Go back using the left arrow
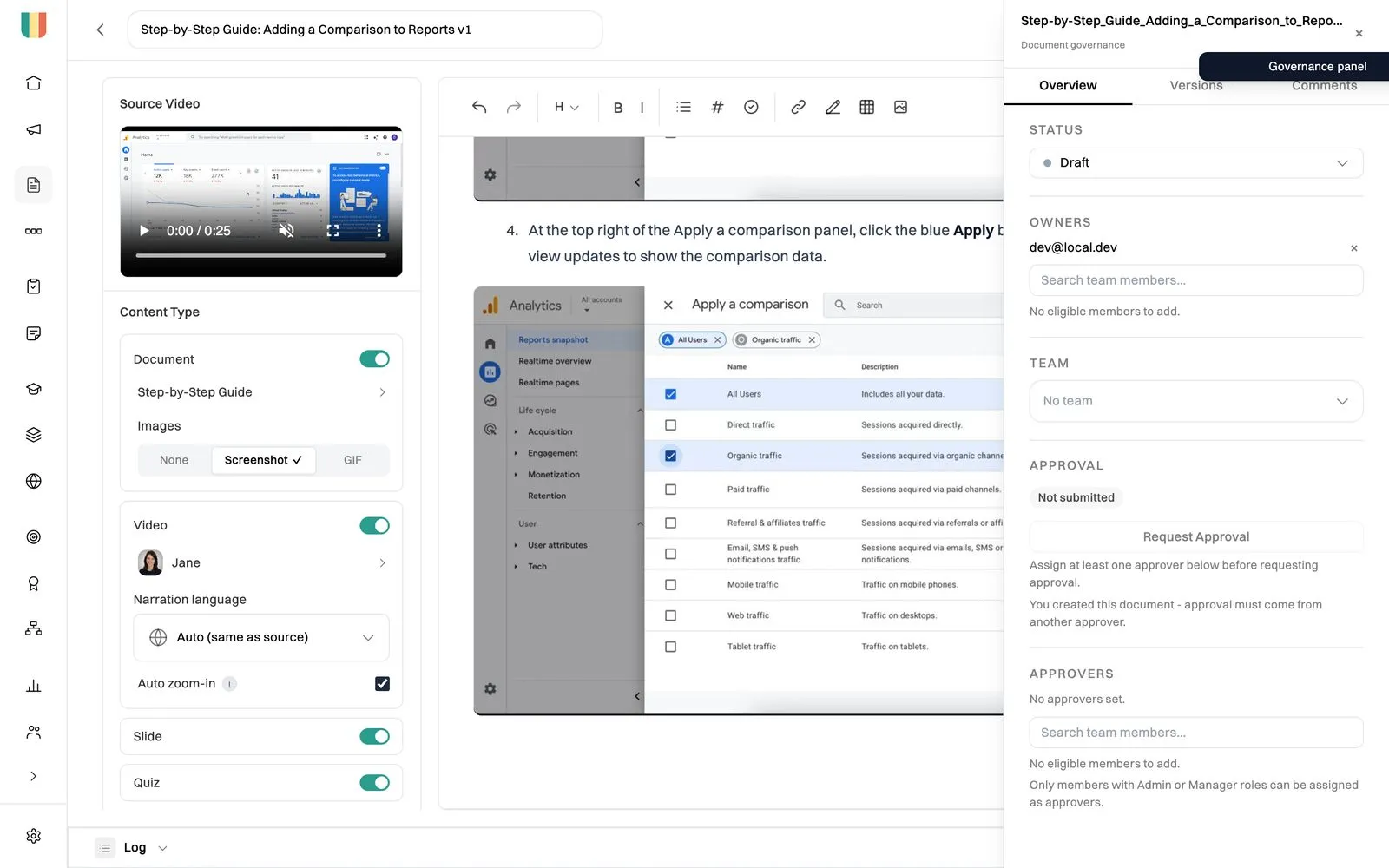1389x868 pixels. (100, 30)
